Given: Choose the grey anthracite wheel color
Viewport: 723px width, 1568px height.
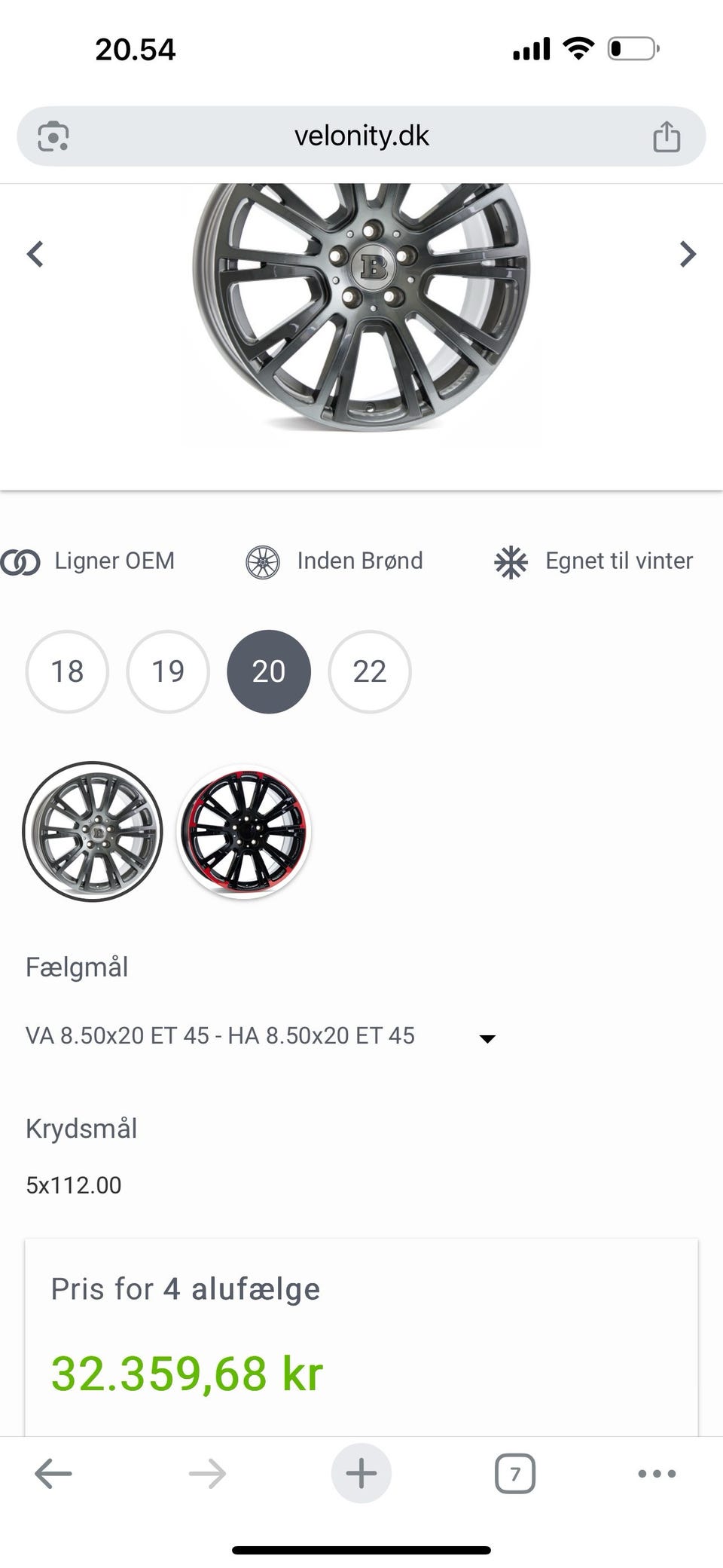Looking at the screenshot, I should coord(93,831).
